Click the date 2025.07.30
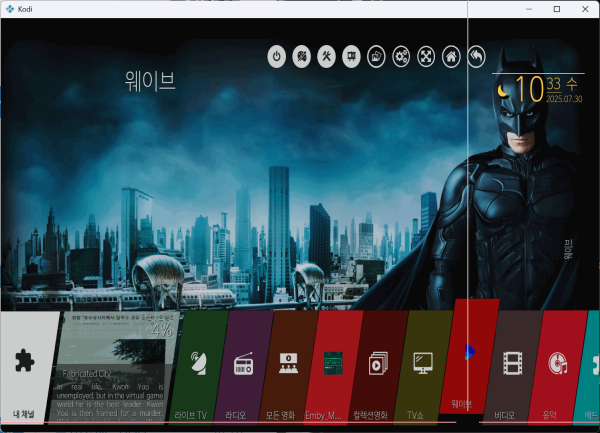This screenshot has height=433, width=600. (x=564, y=99)
